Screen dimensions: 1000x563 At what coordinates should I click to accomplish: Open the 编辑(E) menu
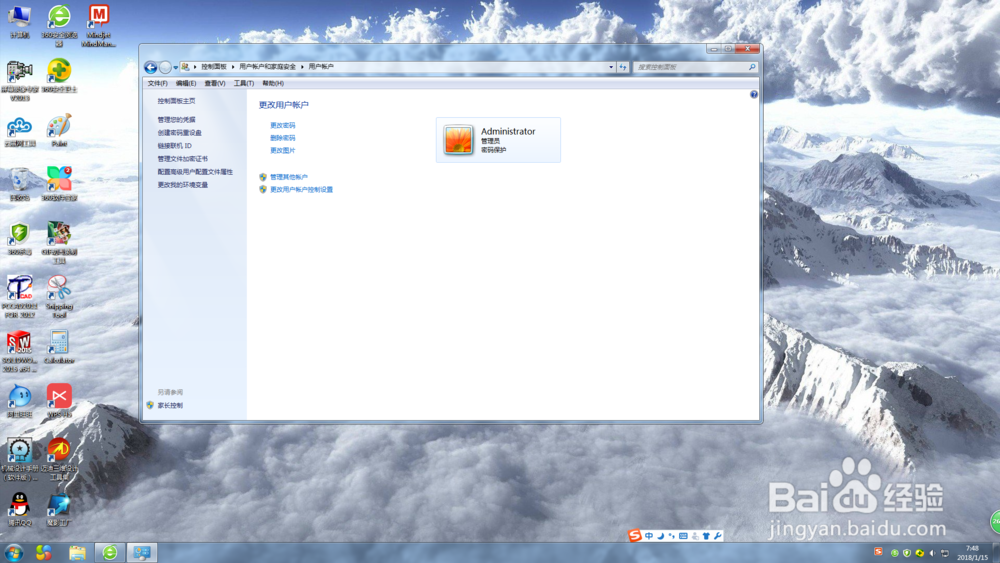click(186, 84)
